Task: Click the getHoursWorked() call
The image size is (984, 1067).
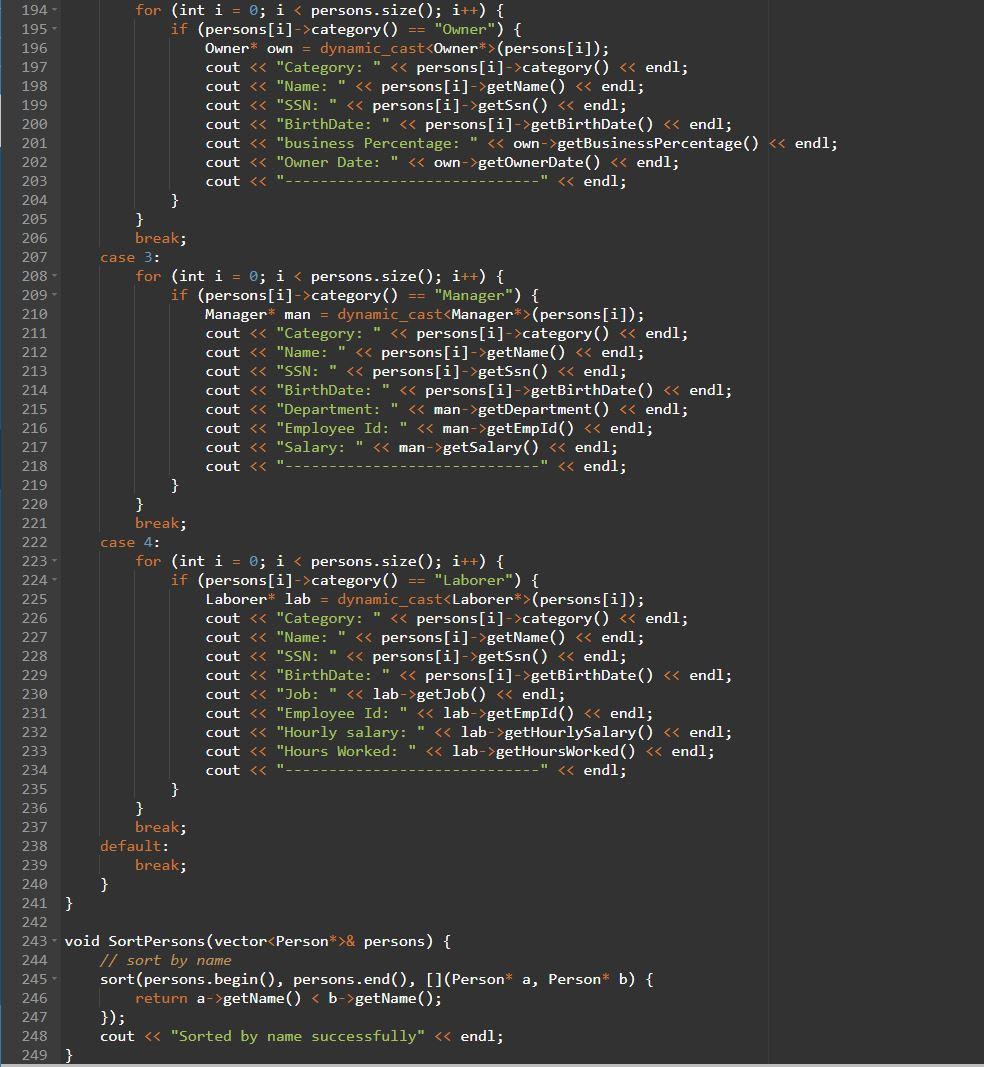Action: pyautogui.click(x=566, y=751)
